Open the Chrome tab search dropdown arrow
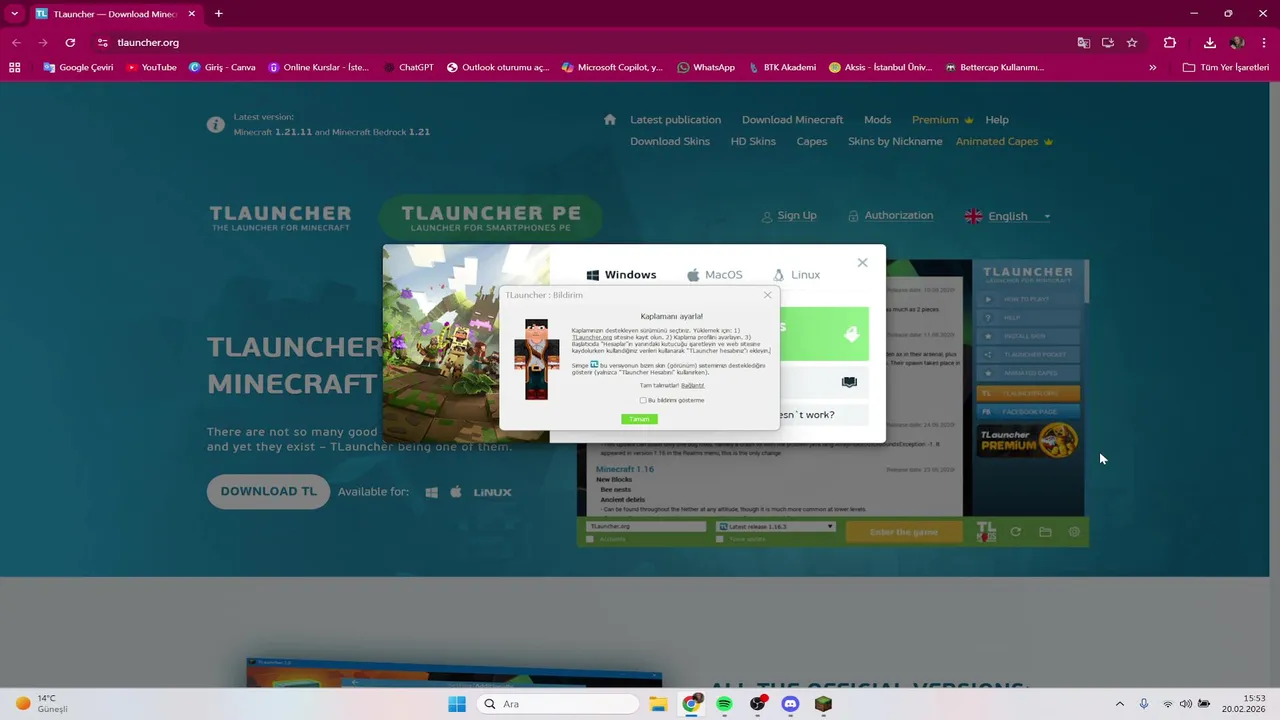 coord(14,14)
